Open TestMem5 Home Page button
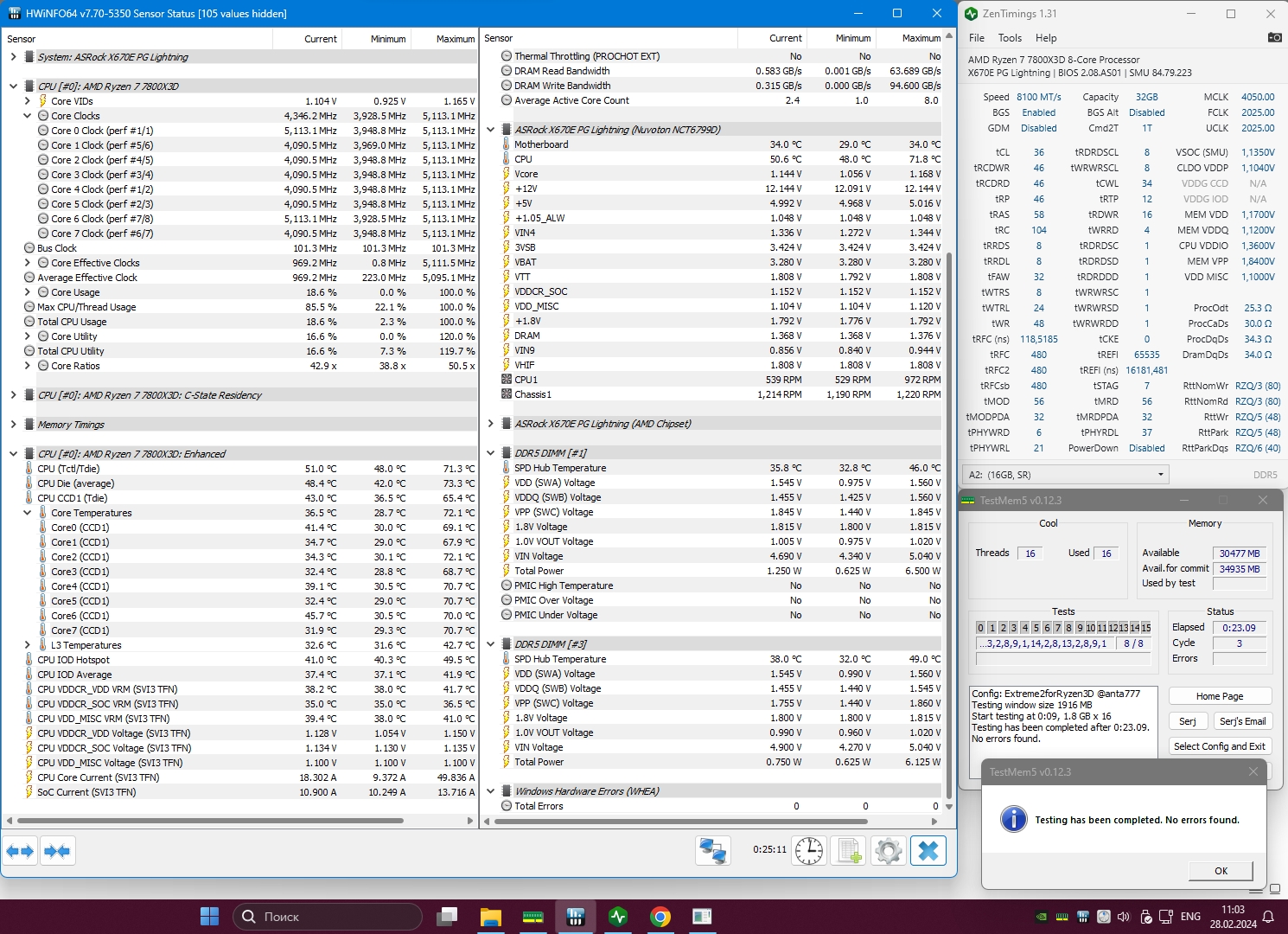Screen dimensions: 1288x934 coord(1220,696)
